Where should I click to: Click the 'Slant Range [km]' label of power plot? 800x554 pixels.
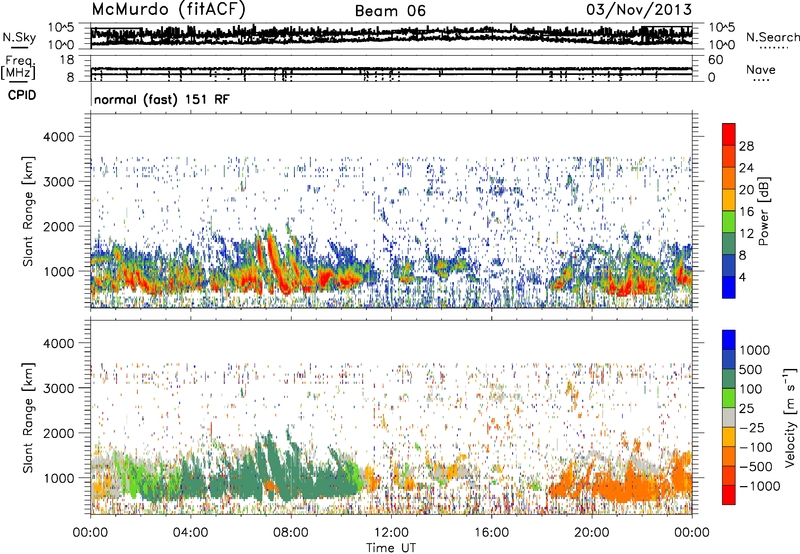coord(28,211)
